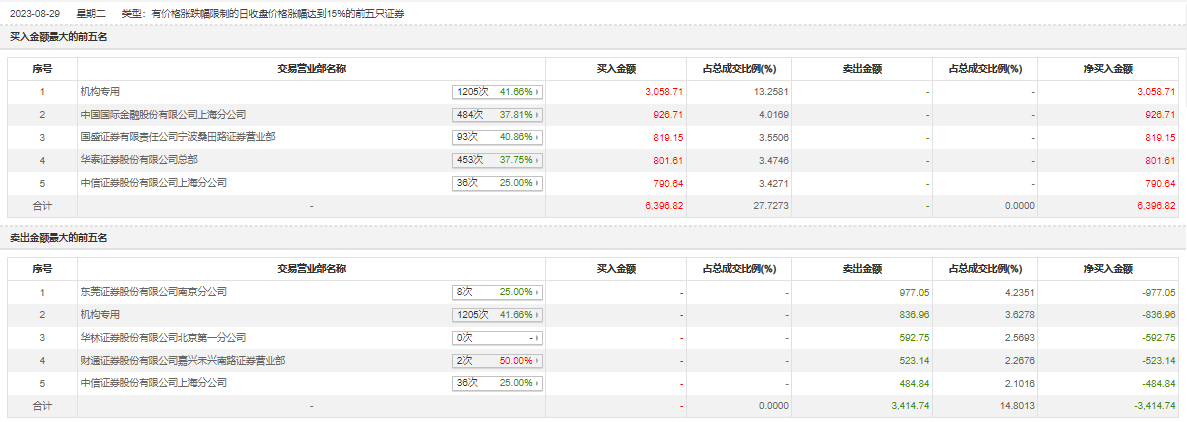Expand the 484次 37.81% stats badge

(497, 114)
